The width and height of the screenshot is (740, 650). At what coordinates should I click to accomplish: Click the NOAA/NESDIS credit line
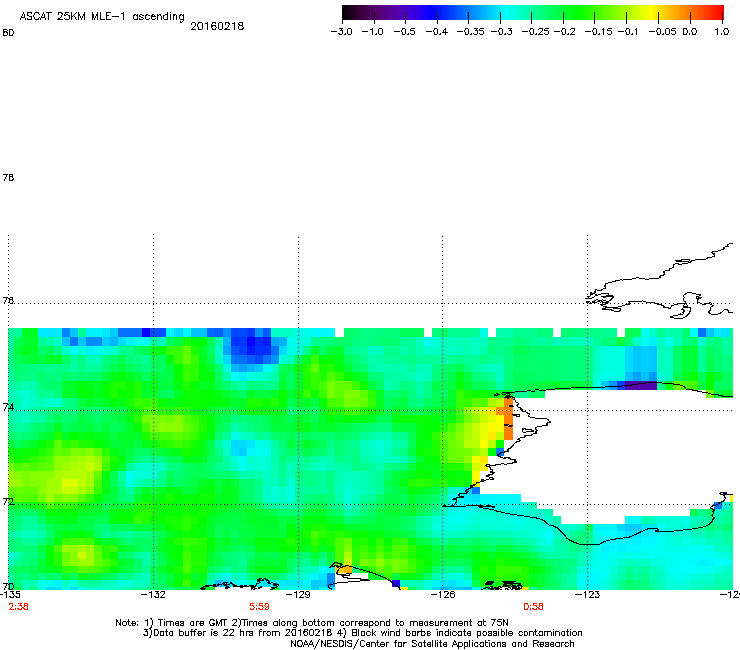coord(432,643)
